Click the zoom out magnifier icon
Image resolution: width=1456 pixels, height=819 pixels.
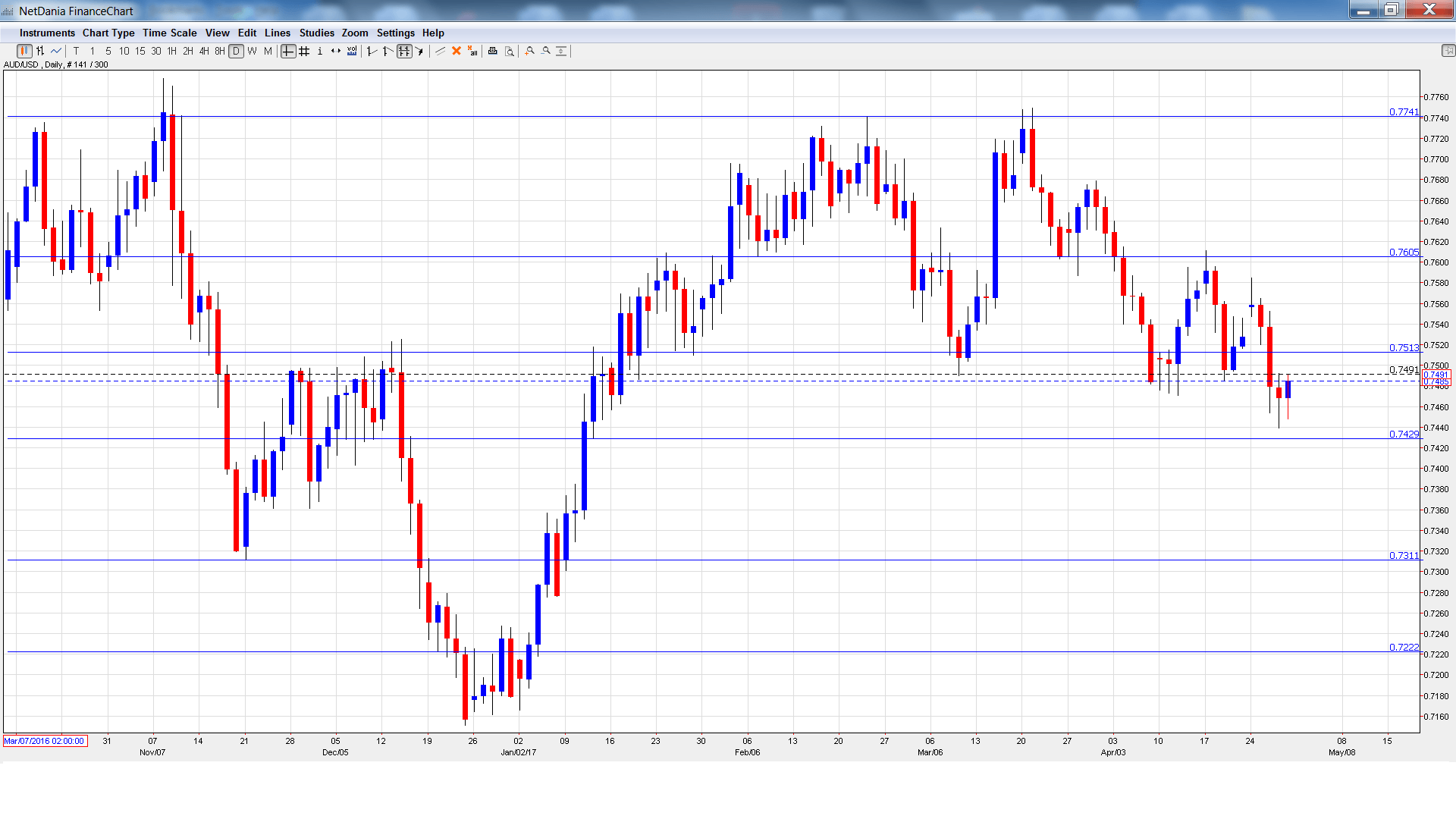(546, 51)
